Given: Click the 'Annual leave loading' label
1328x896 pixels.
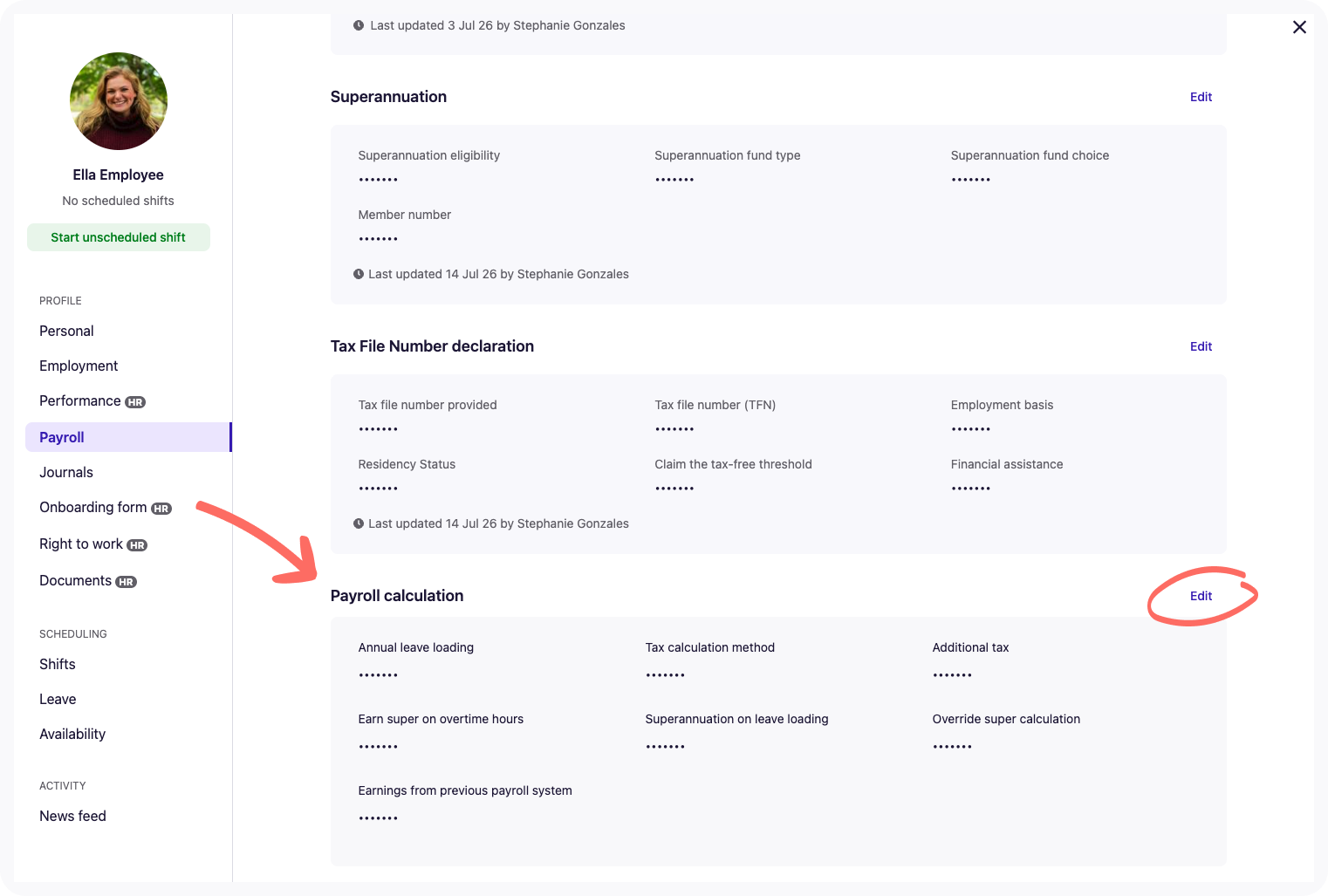Looking at the screenshot, I should point(416,647).
